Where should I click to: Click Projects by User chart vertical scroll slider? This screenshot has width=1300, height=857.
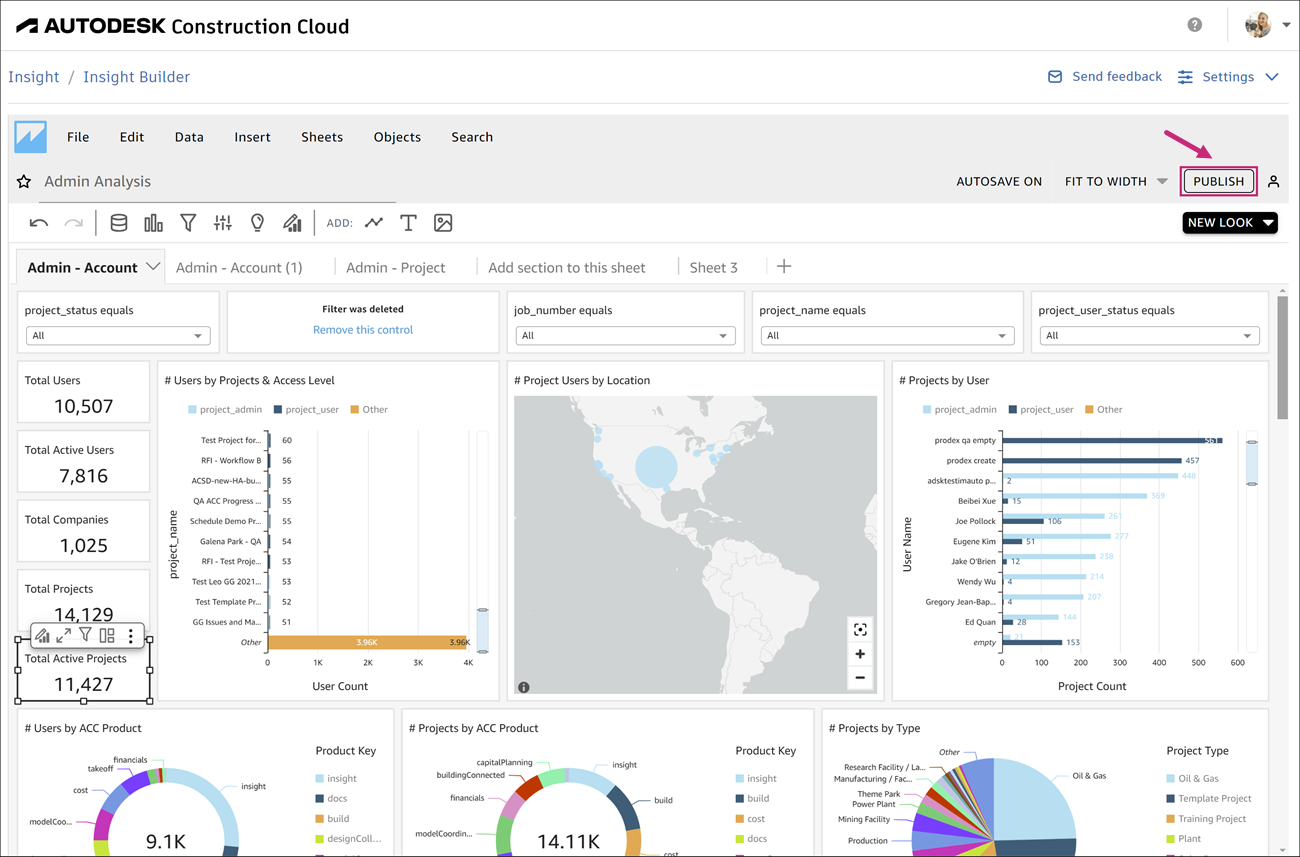pyautogui.click(x=1251, y=463)
